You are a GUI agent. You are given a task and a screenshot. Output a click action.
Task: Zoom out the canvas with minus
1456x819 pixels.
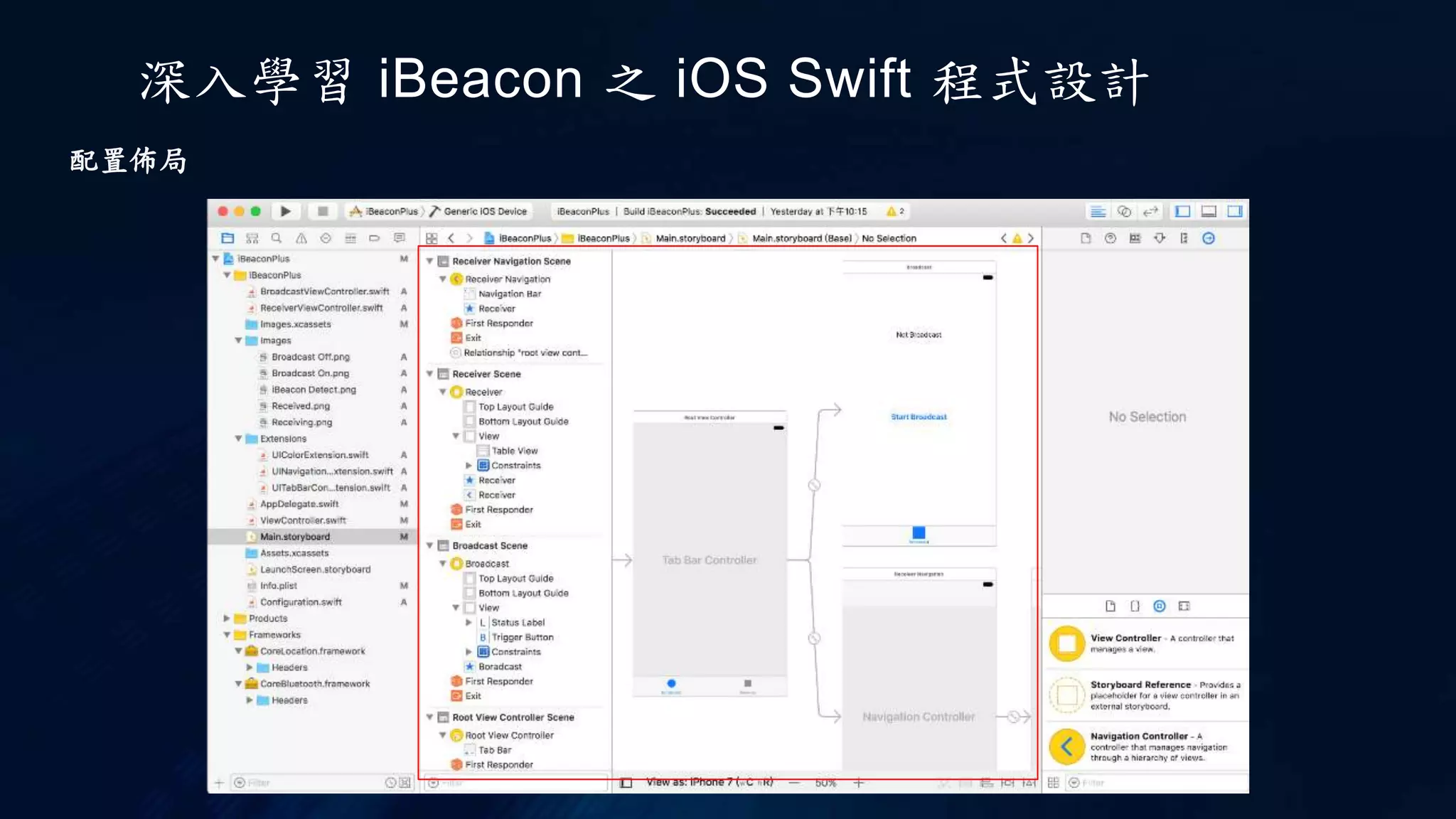(795, 783)
